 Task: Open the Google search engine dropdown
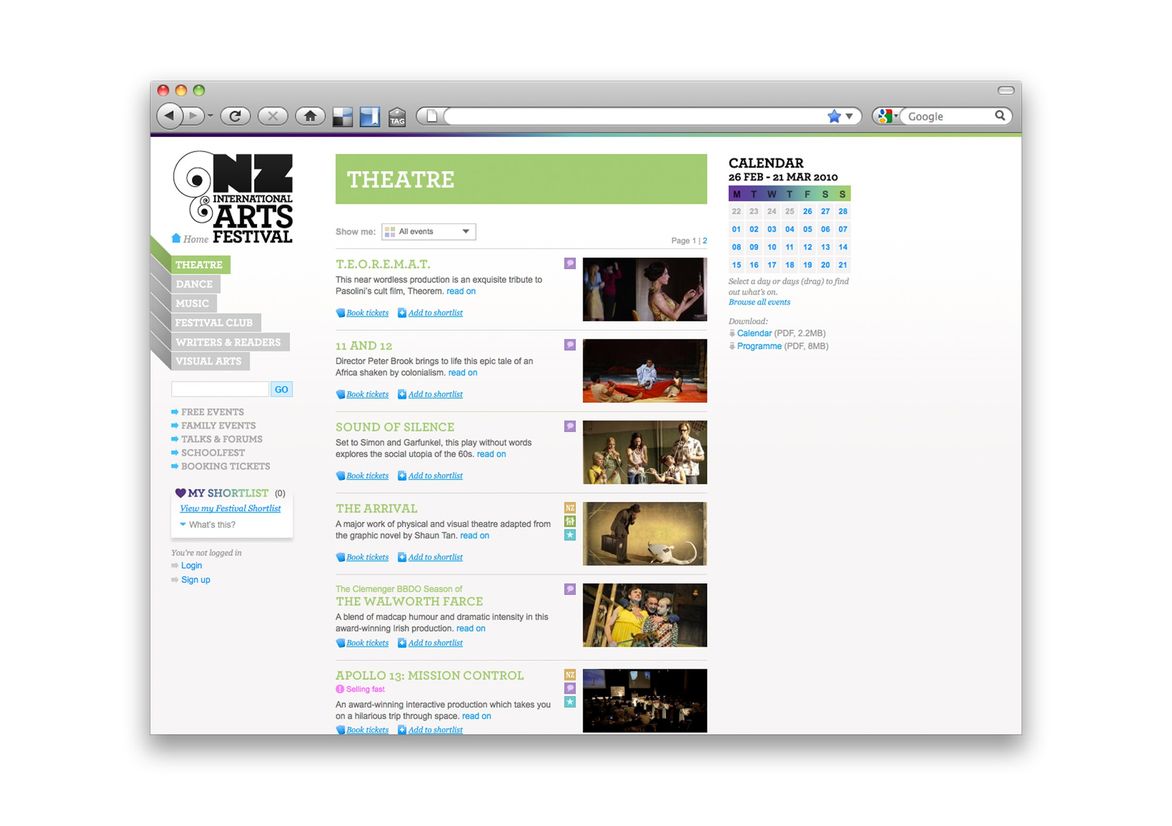[x=885, y=116]
